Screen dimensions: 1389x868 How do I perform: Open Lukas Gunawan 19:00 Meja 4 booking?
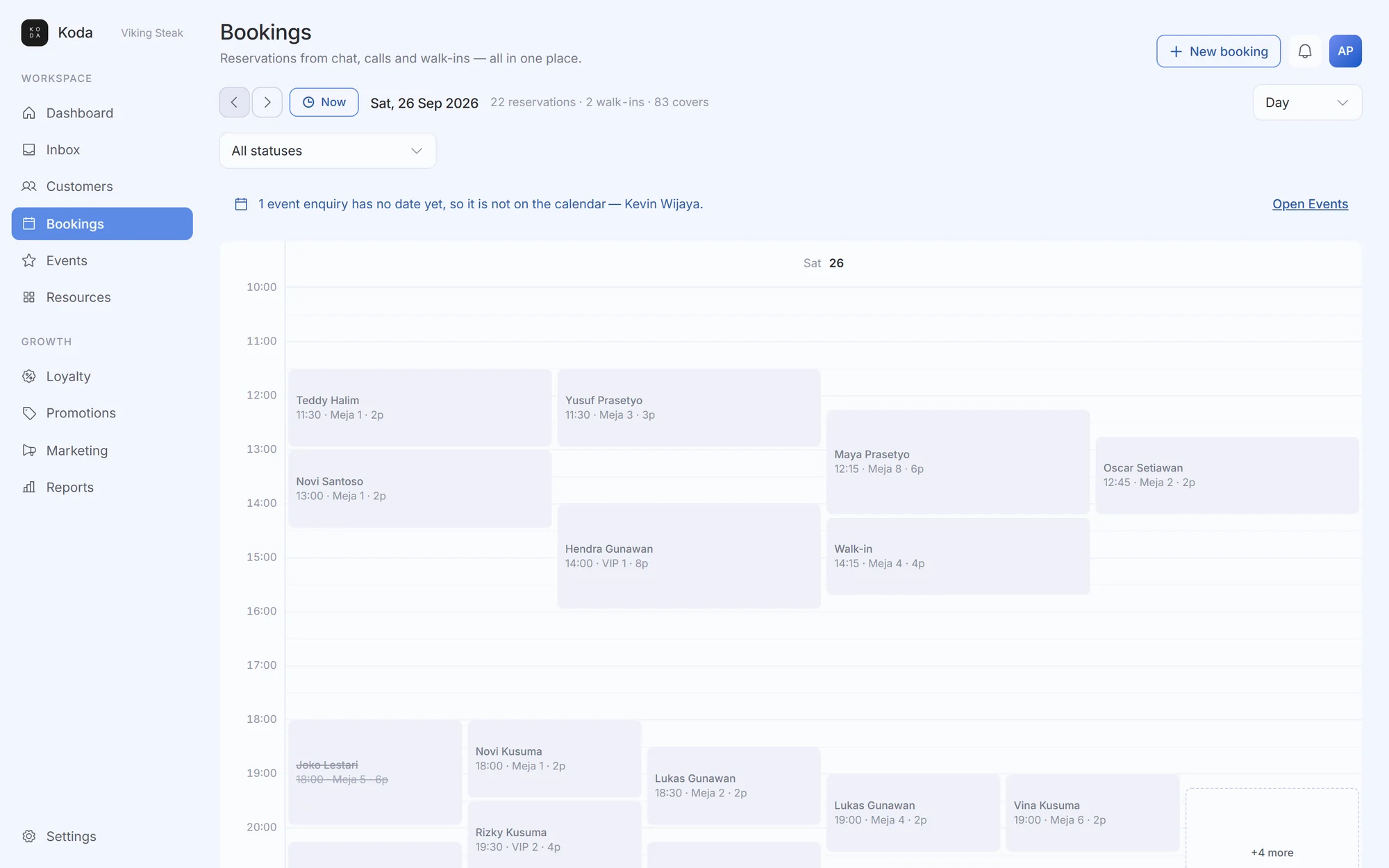(913, 812)
